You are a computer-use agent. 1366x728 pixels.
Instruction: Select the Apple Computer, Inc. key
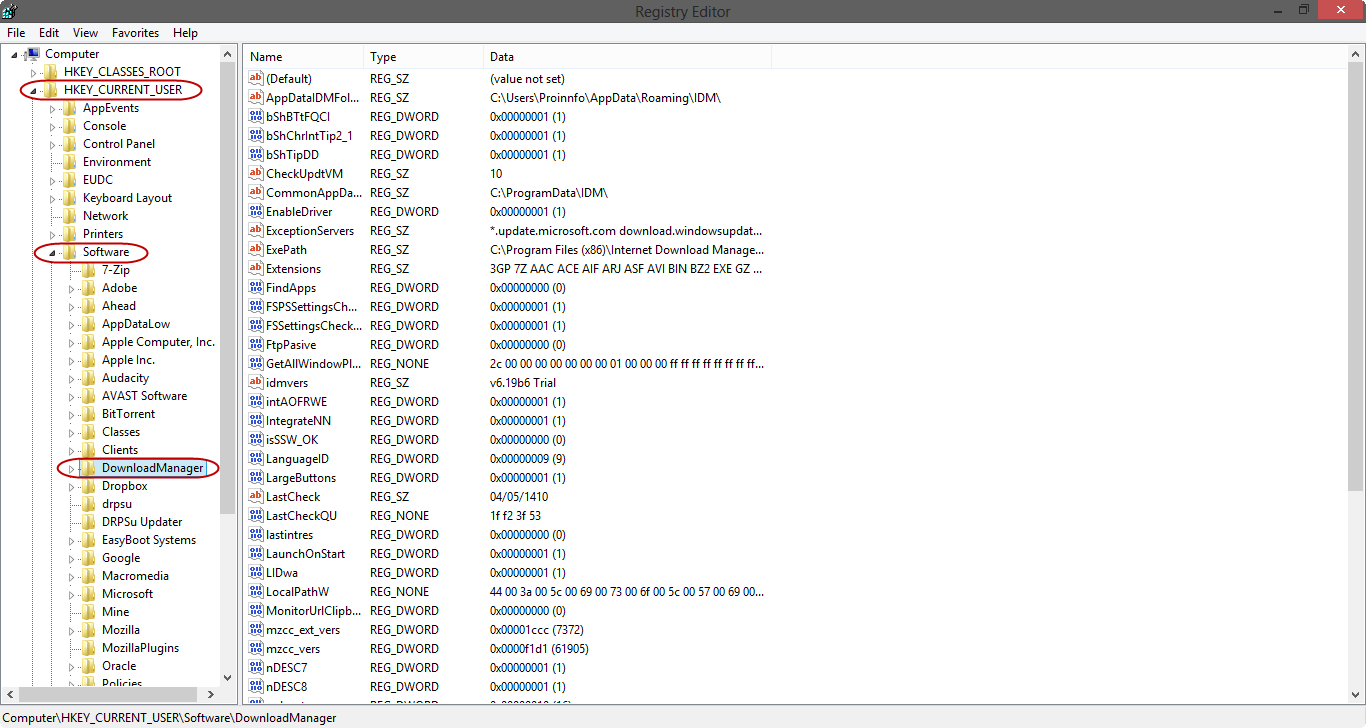pyautogui.click(x=158, y=342)
